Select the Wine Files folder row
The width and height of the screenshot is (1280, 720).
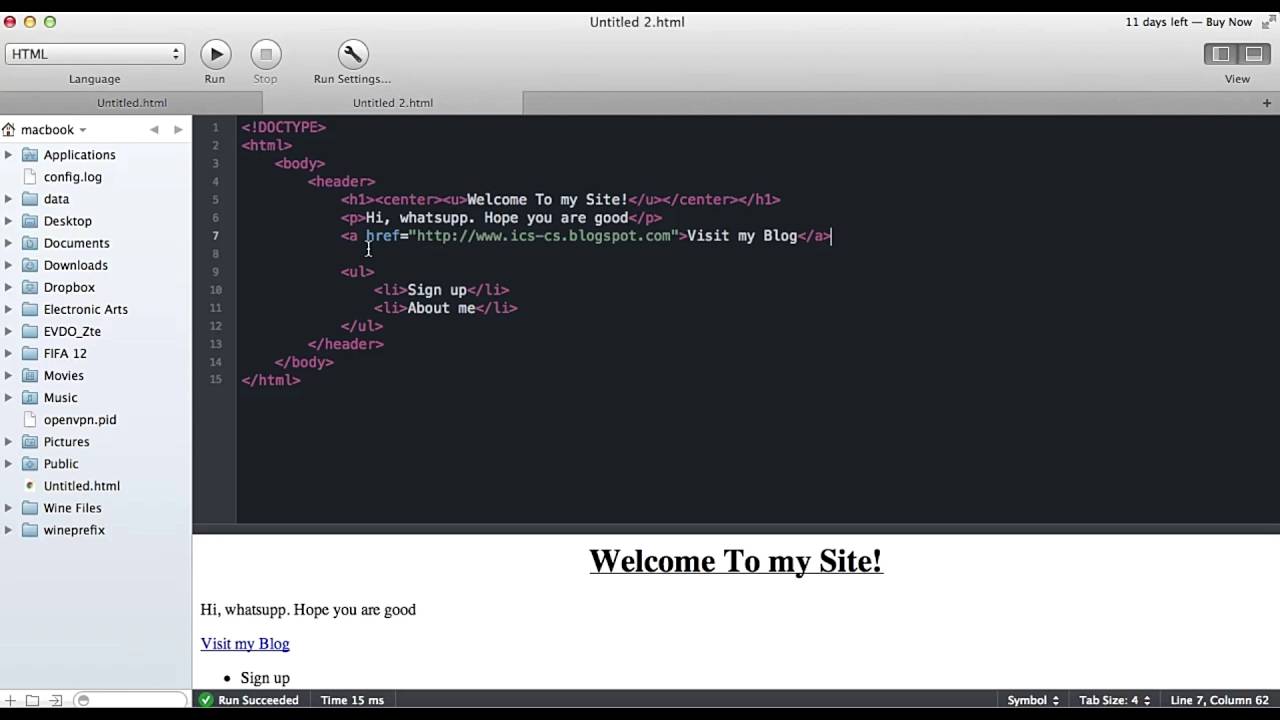(96, 508)
